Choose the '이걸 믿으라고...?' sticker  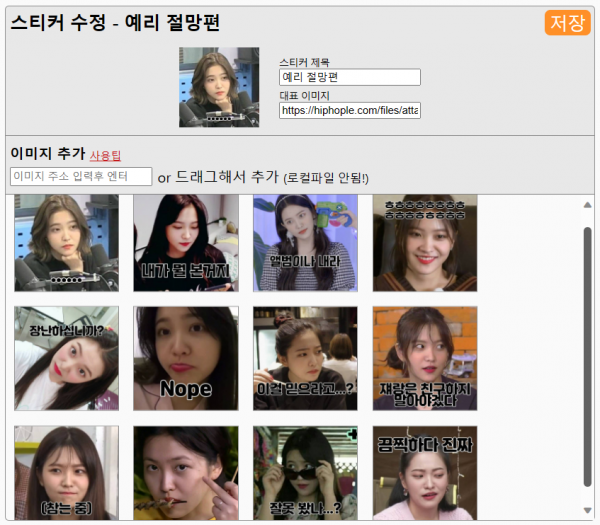click(305, 358)
